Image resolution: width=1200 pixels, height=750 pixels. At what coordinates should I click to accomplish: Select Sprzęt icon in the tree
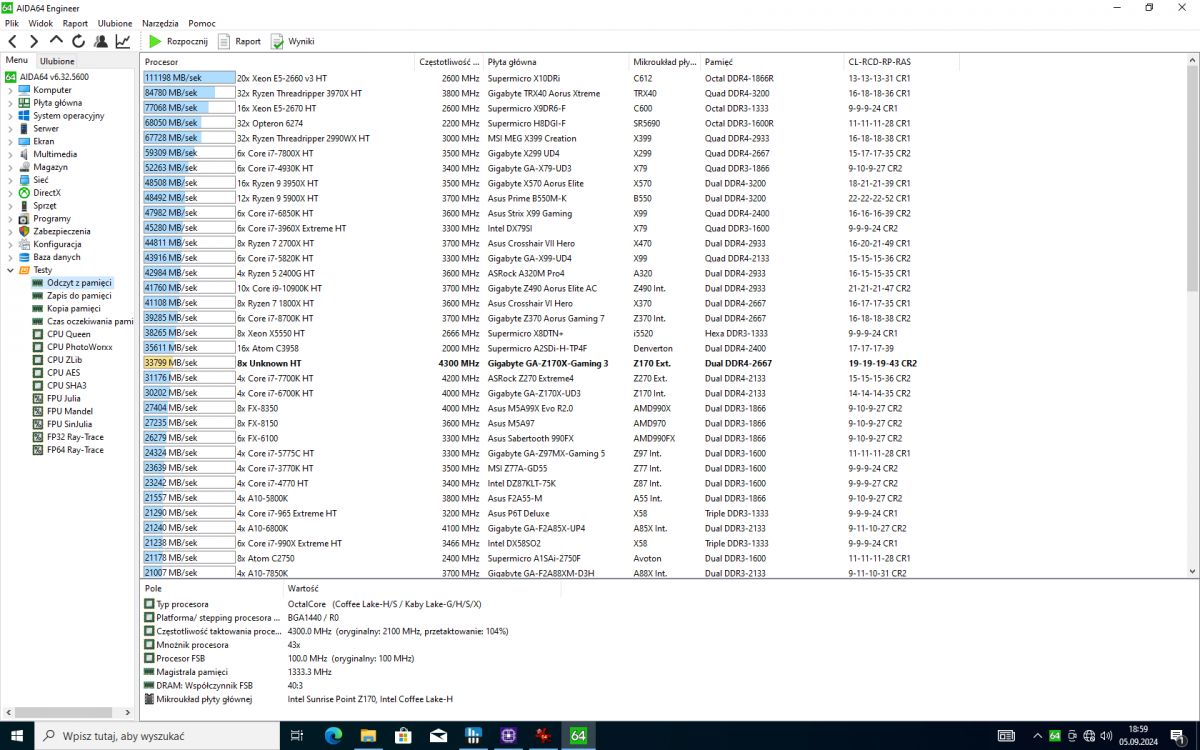pos(24,206)
